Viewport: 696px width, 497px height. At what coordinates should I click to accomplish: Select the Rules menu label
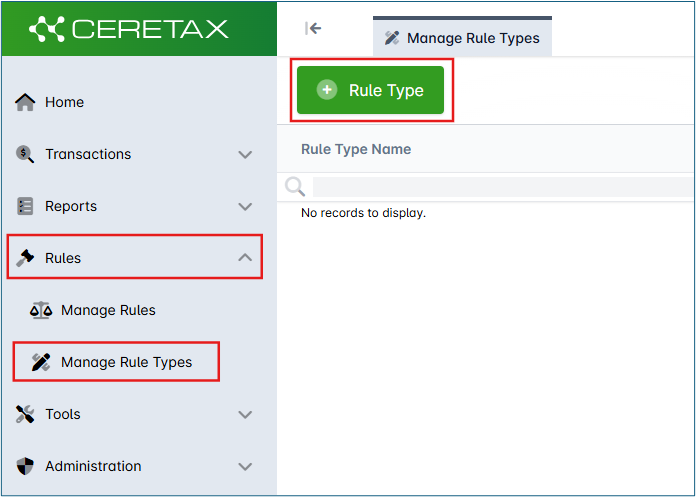[x=63, y=258]
